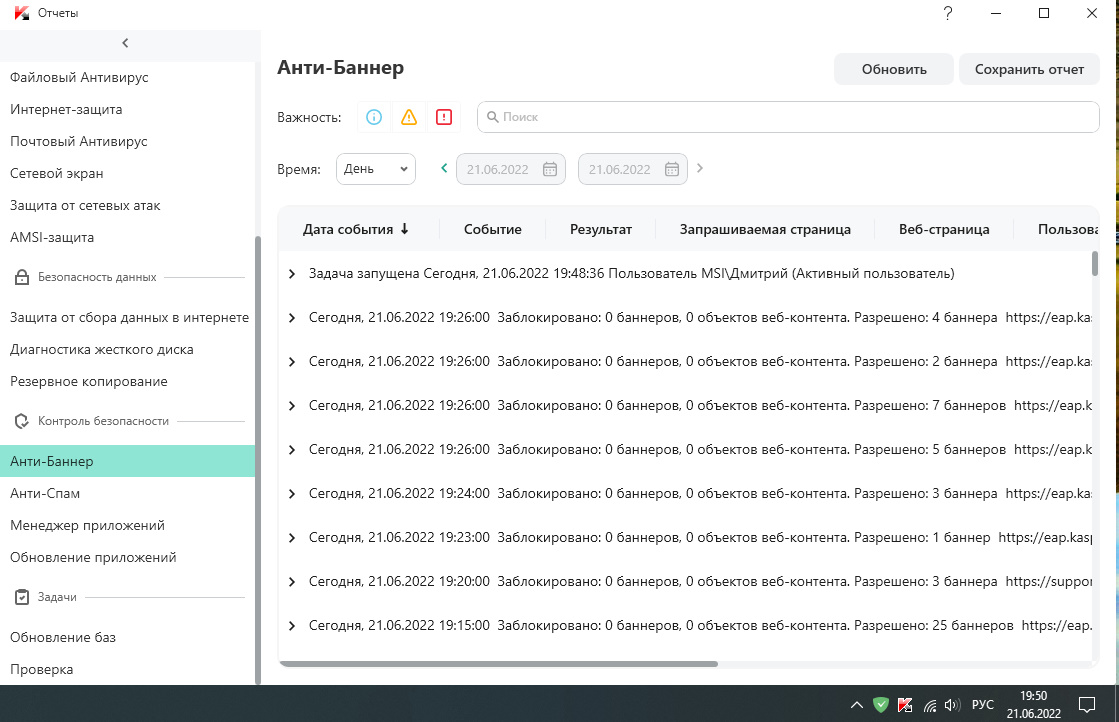Select the highlighted Анти-Баннер sidebar item
Viewport: 1119px width, 722px height.
127,461
